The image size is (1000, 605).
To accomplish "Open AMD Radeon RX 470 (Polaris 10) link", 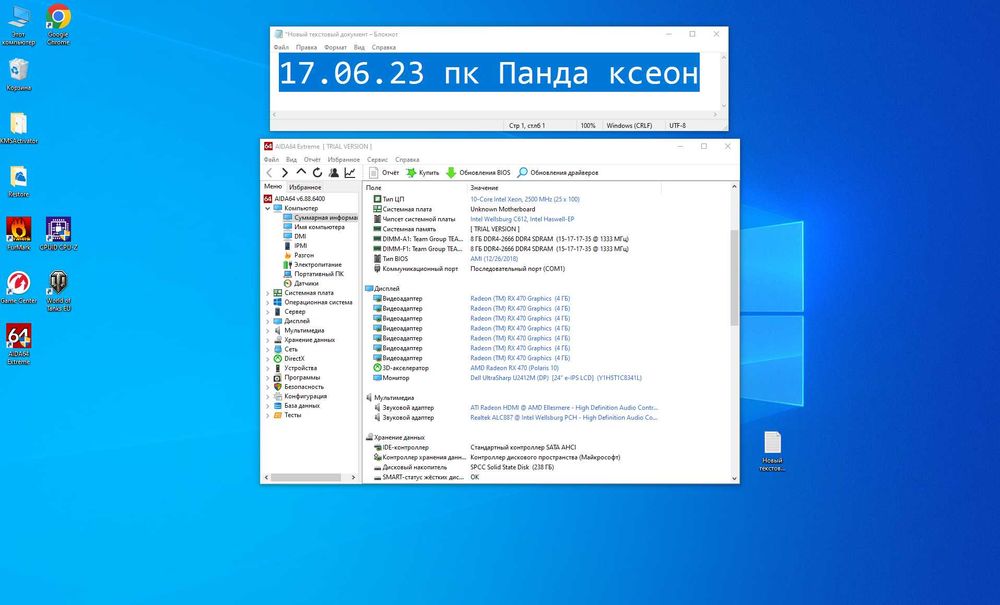I will [515, 368].
